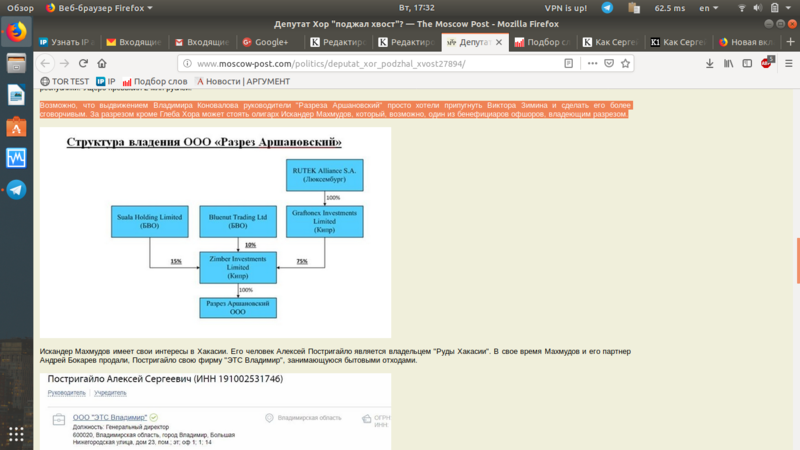Close the Депутат tab
800x450 pixels.
[x=499, y=42]
